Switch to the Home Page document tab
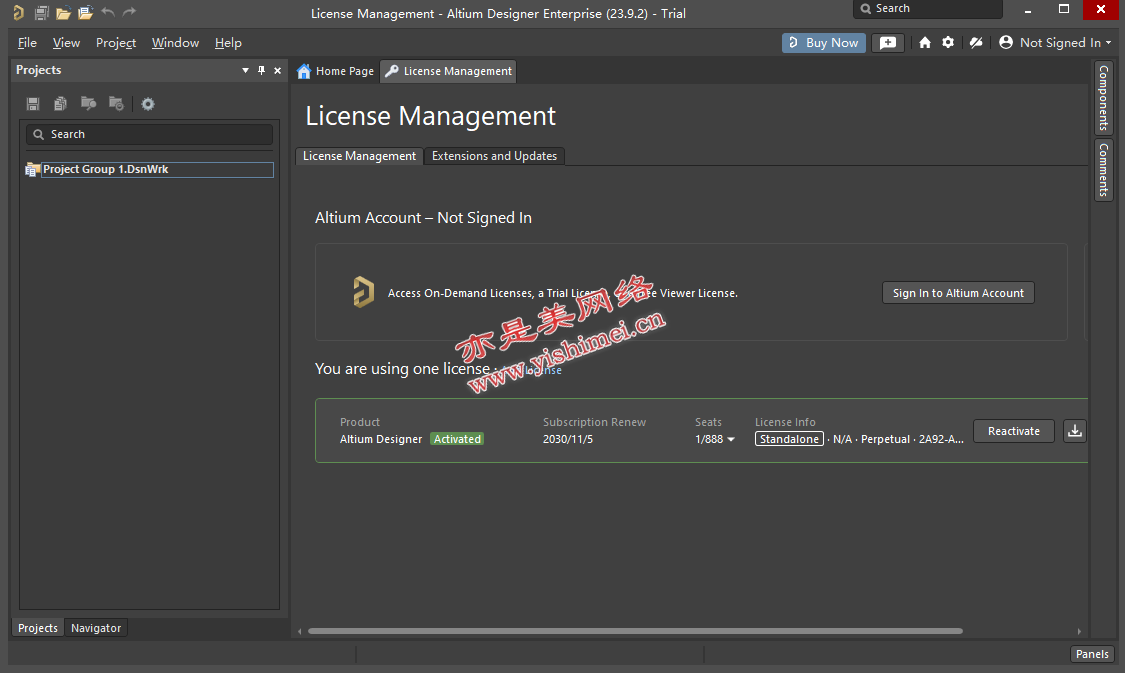The image size is (1125, 673). (x=335, y=71)
